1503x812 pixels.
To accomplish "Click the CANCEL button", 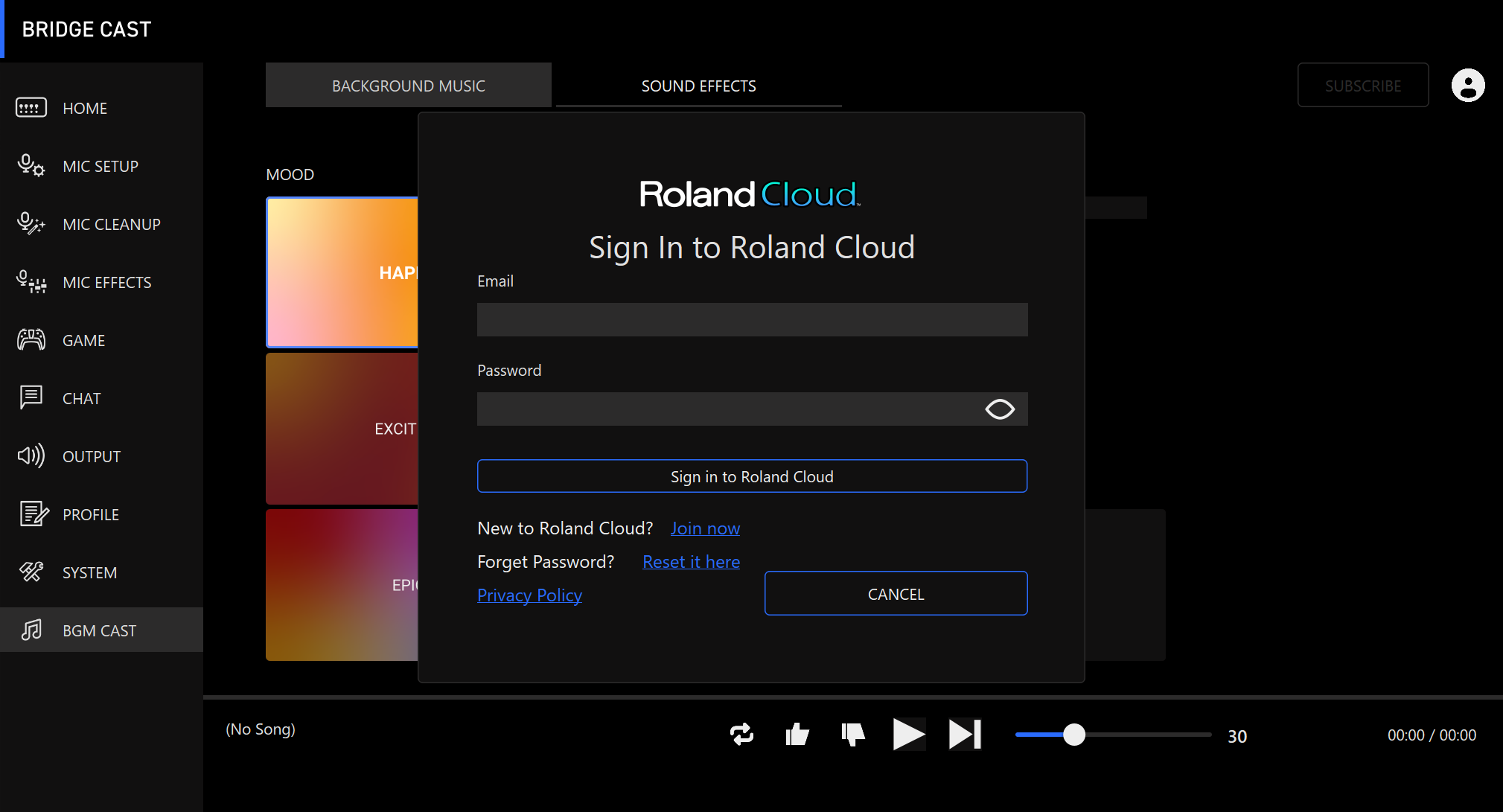I will [x=896, y=593].
